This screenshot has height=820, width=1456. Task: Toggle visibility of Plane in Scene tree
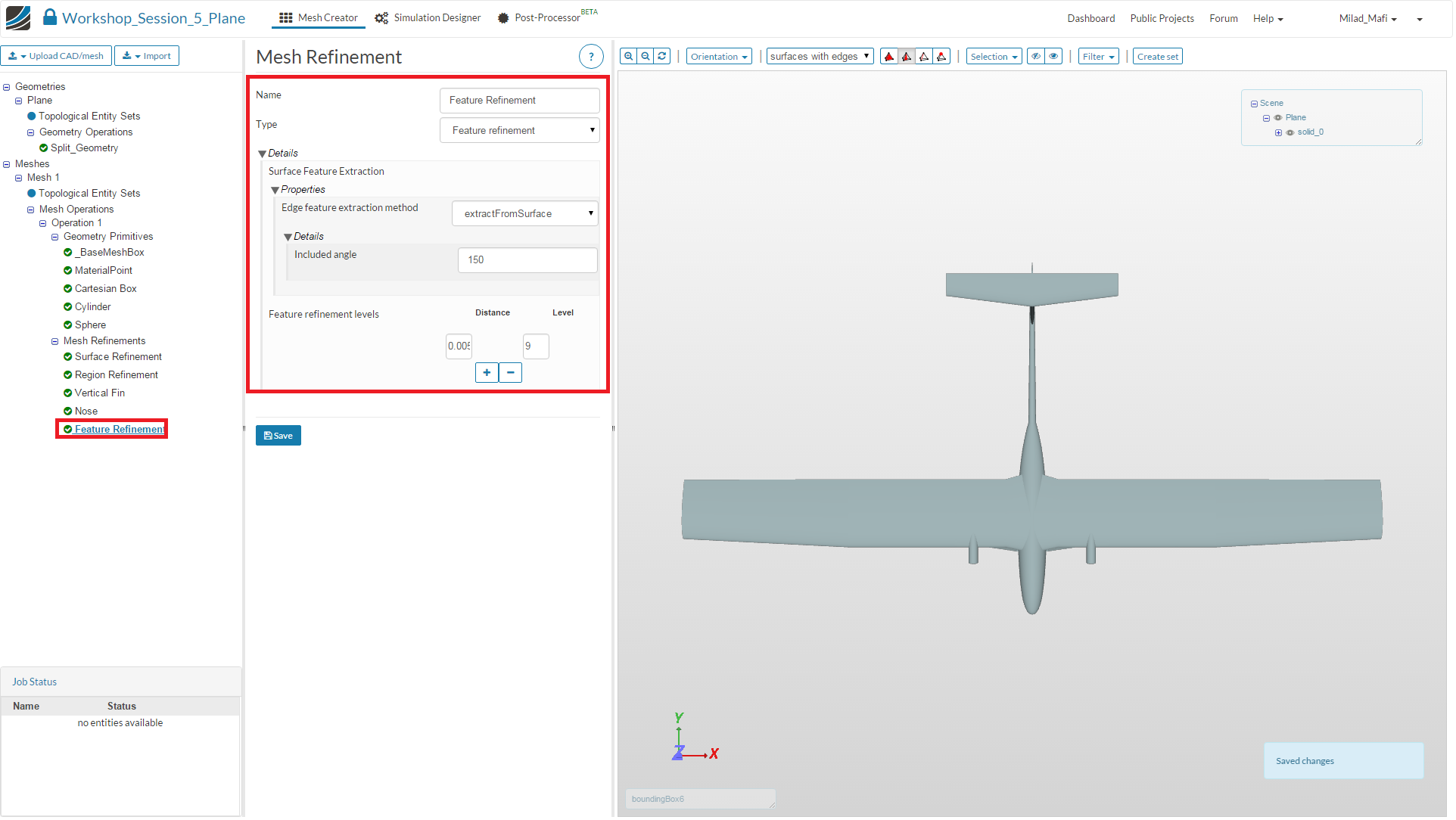[x=1279, y=118]
